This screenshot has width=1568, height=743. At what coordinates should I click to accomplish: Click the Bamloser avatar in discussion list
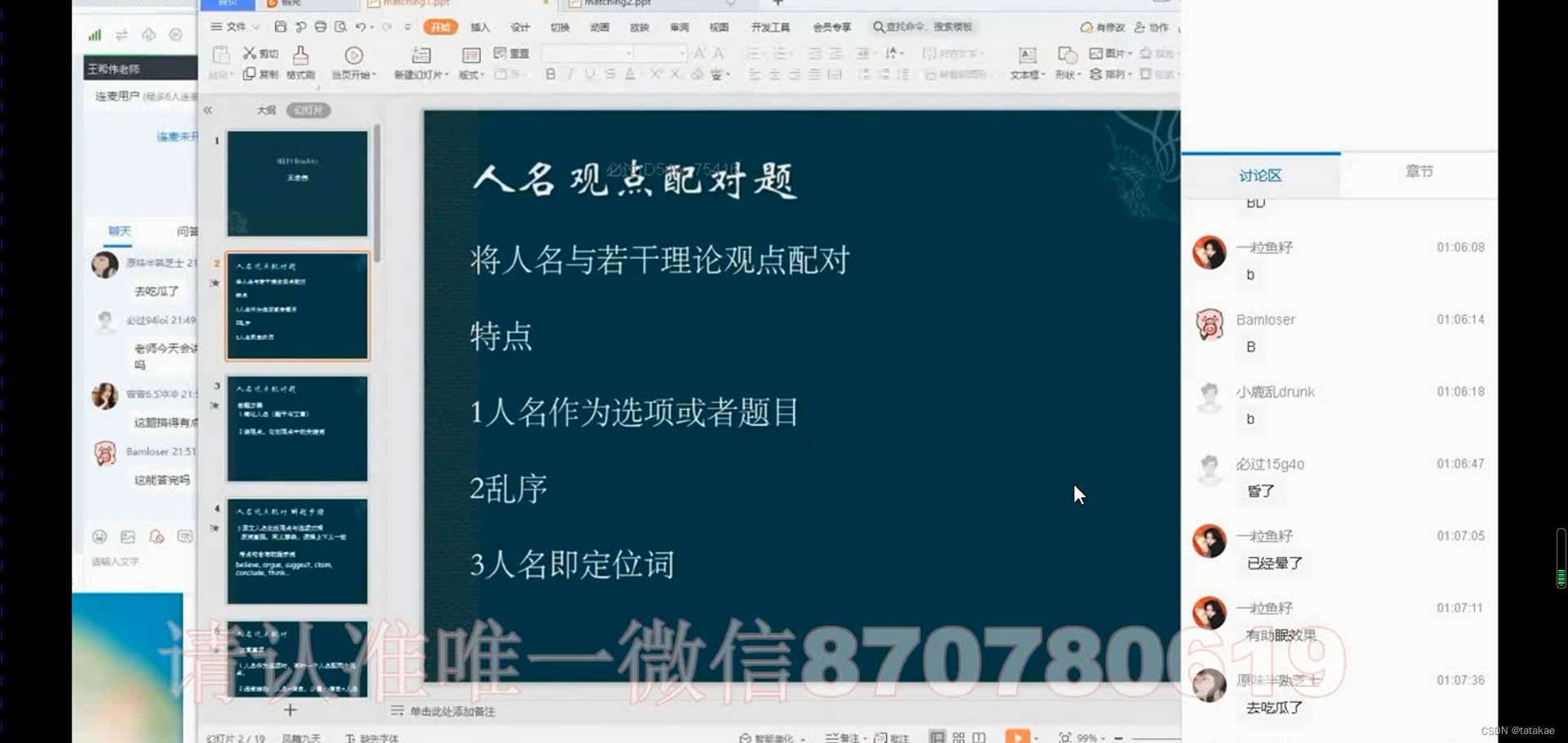click(x=1209, y=325)
